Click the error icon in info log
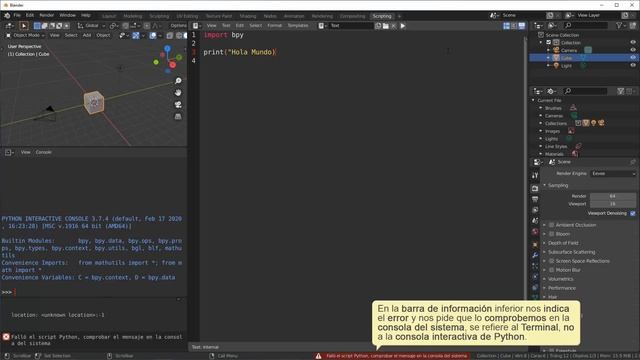 (6, 337)
